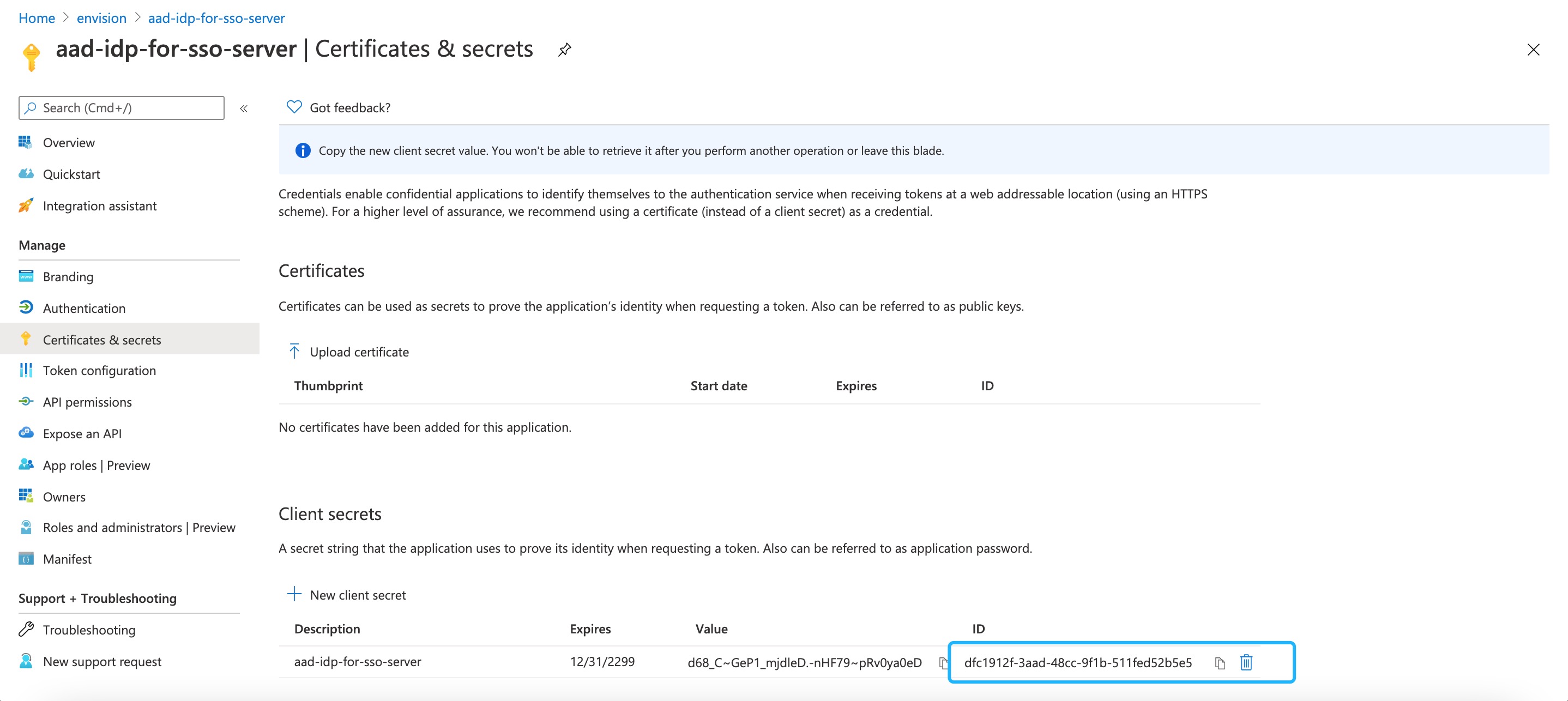Copy the client secret value
The image size is (1568, 701).
942,662
